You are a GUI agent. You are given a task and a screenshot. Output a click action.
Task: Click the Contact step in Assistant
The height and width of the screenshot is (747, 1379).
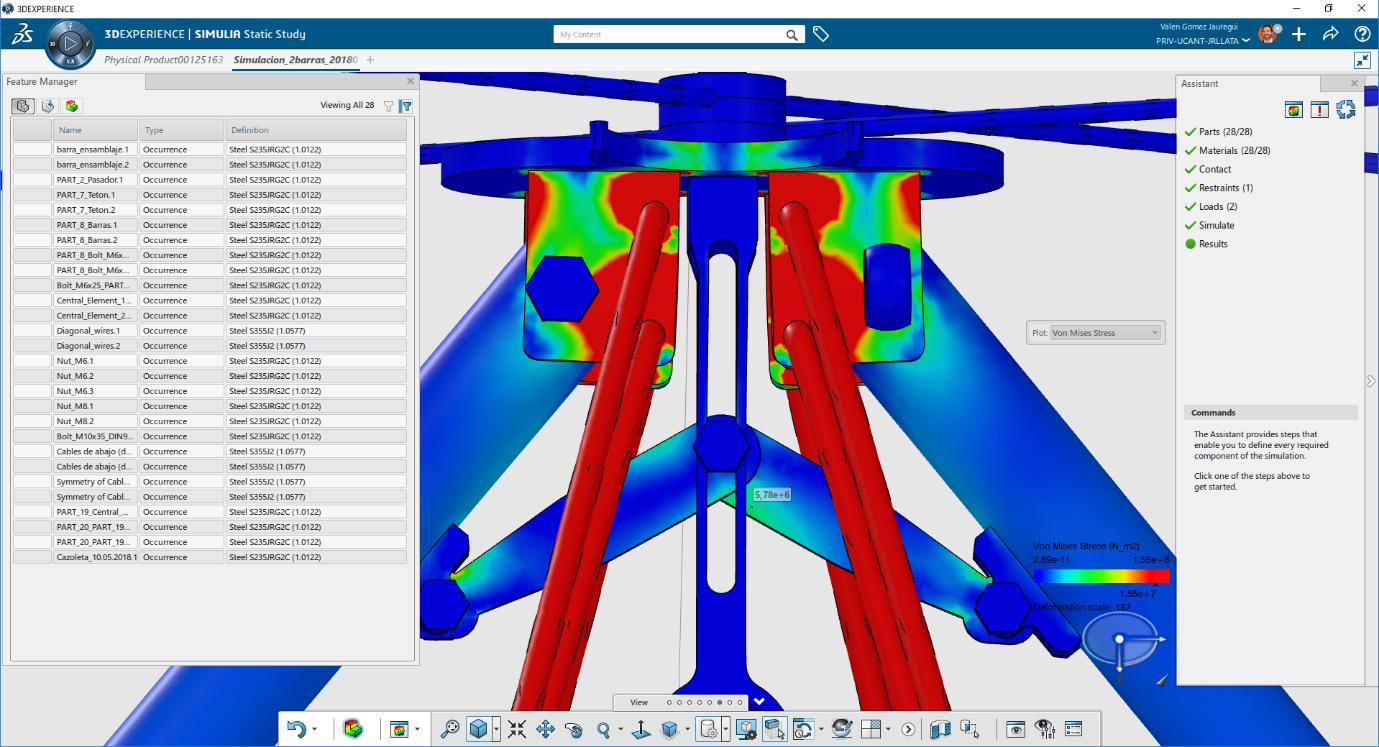click(x=1215, y=169)
